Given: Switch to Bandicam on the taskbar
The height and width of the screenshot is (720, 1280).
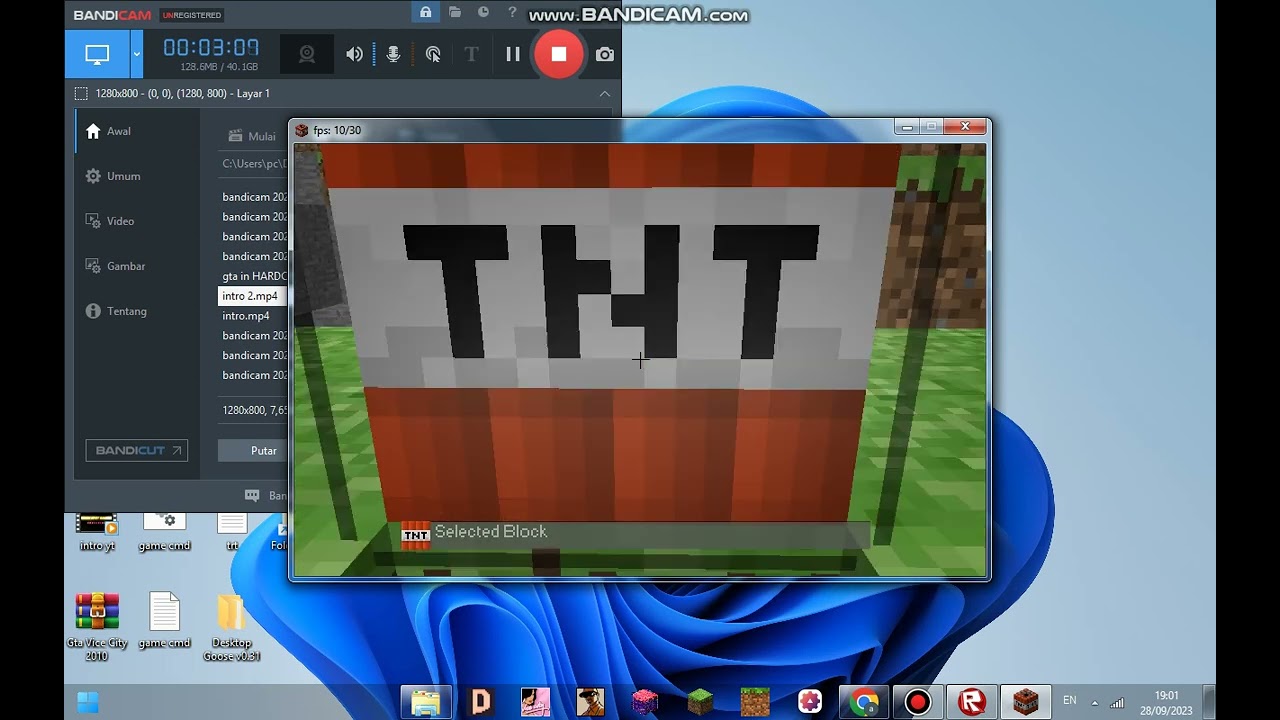Looking at the screenshot, I should pos(918,702).
